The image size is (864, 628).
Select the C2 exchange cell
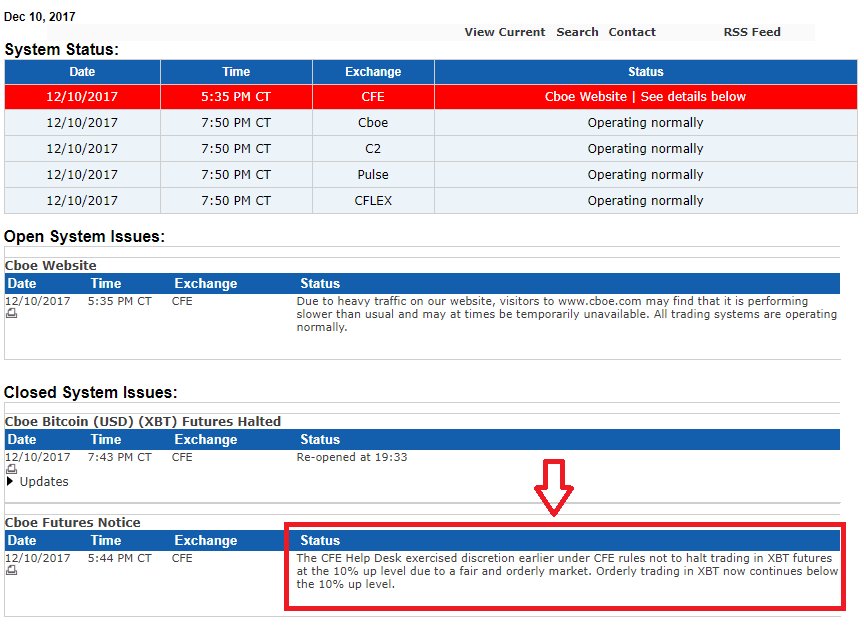[x=373, y=148]
